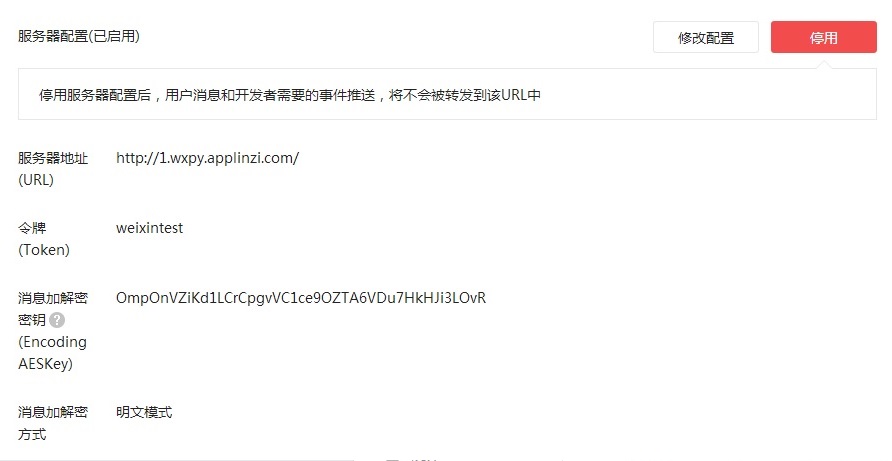Click the 服务器配置(已启用) heading
The height and width of the screenshot is (461, 892).
79,36
